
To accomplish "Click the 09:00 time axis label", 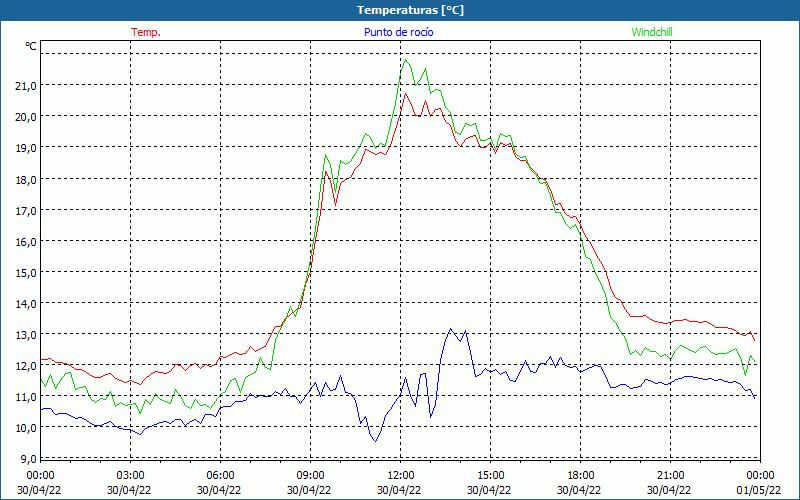I will click(310, 476).
